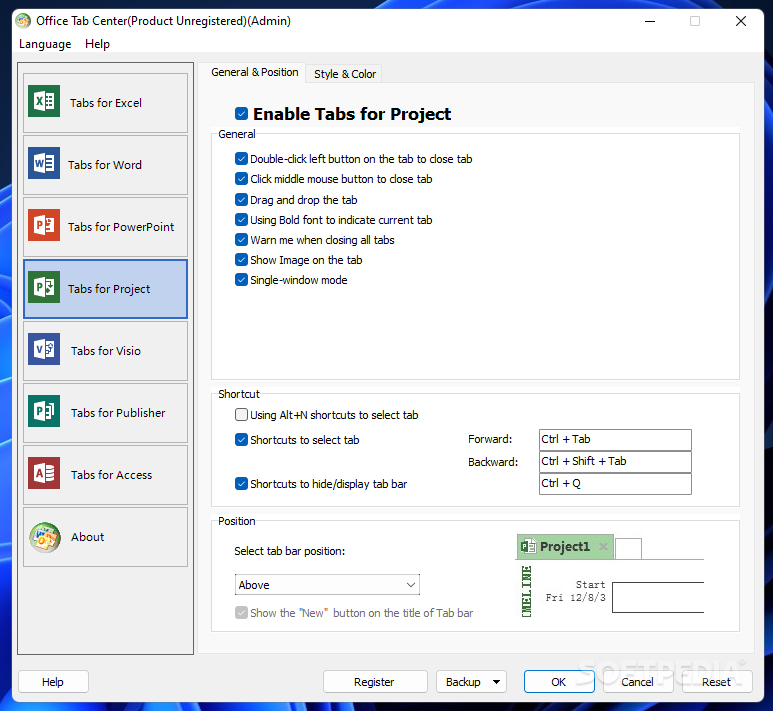Toggle Using Bold font to indicate current tab
This screenshot has width=773, height=711.
pyautogui.click(x=241, y=219)
